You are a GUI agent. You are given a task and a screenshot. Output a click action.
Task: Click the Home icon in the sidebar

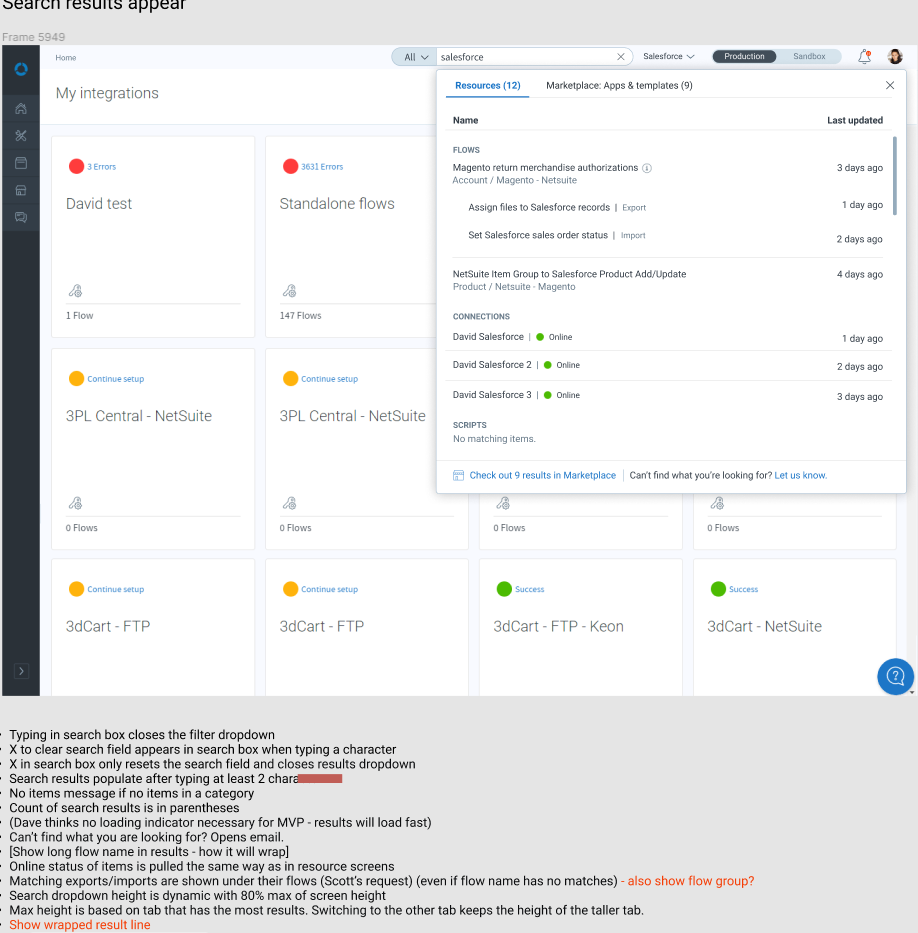point(21,108)
